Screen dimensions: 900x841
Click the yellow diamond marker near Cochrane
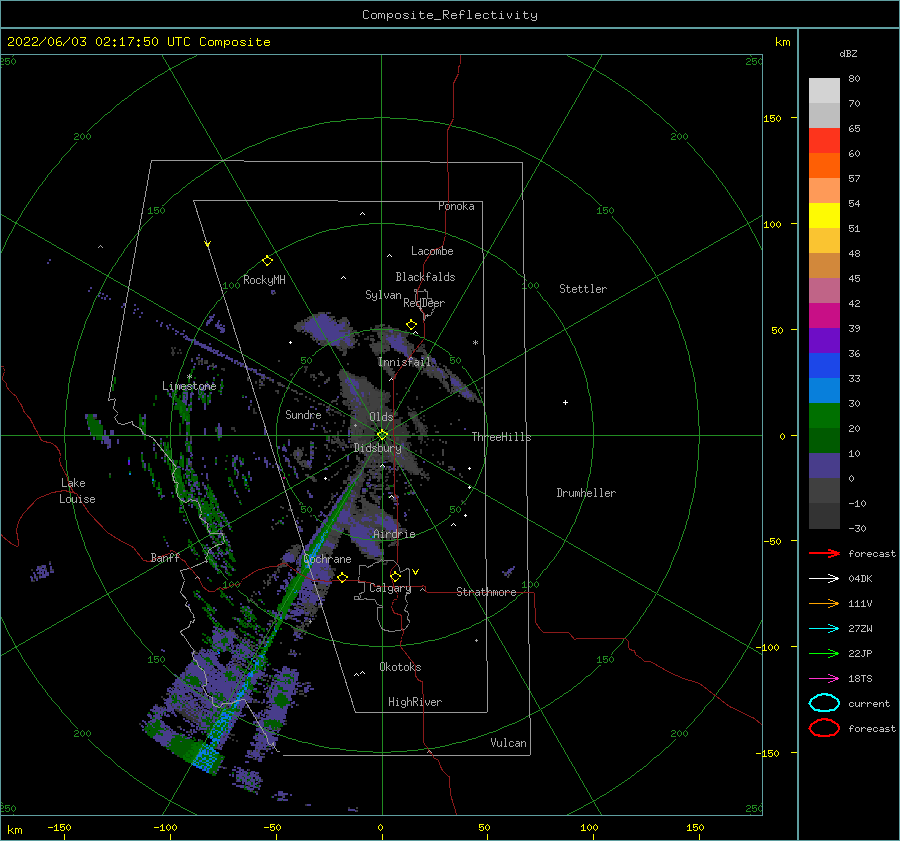pos(343,577)
